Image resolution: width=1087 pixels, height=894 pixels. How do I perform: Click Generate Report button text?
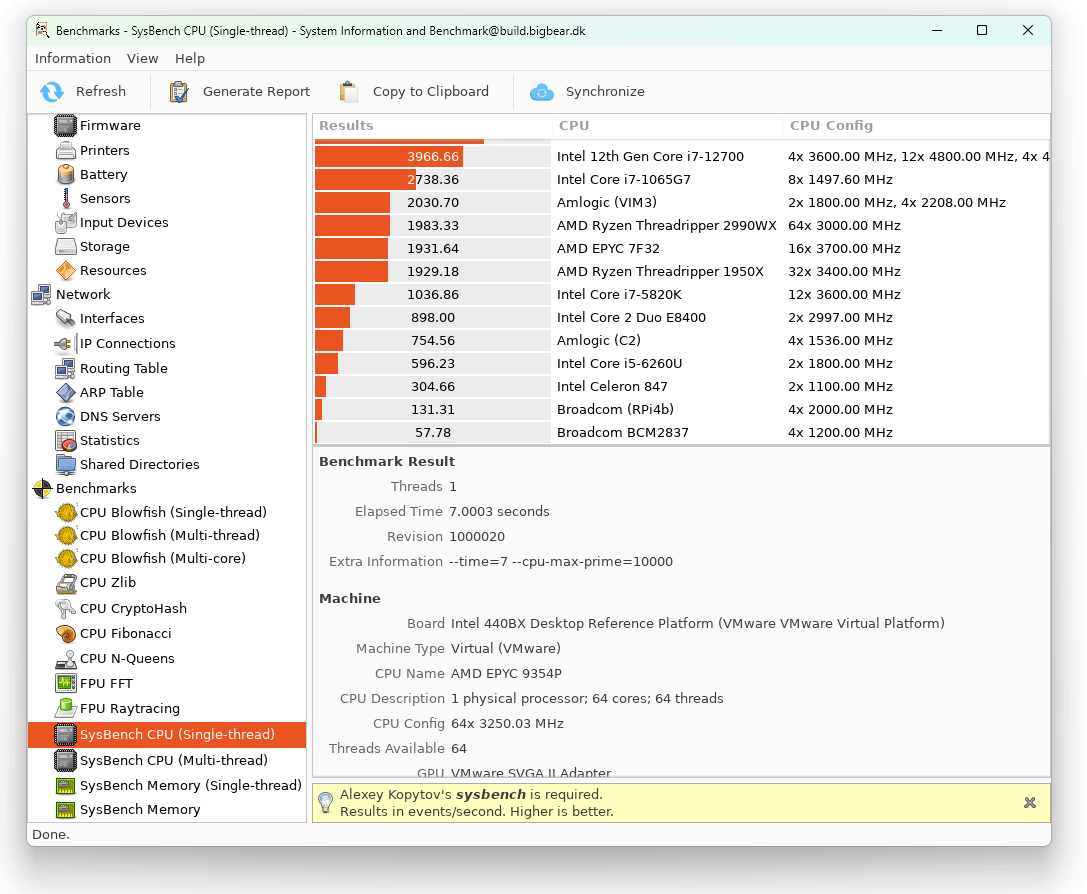pyautogui.click(x=256, y=91)
